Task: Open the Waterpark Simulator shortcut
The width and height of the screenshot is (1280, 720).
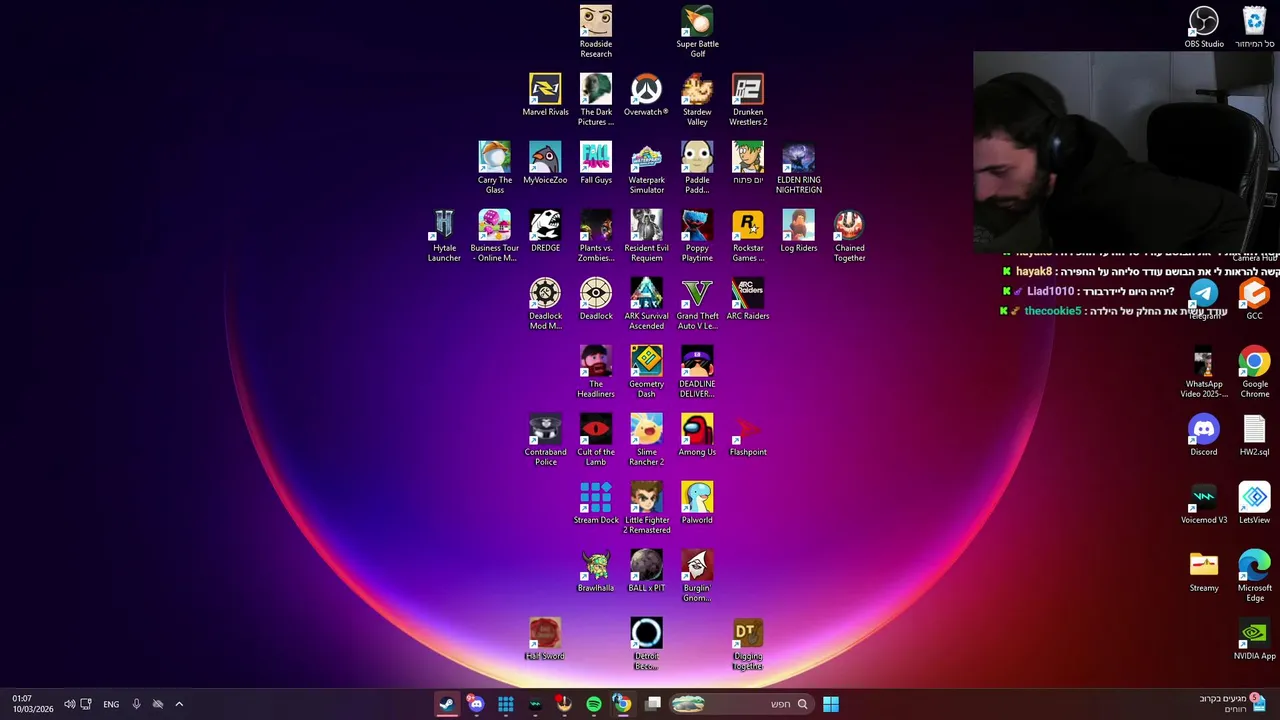Action: click(x=646, y=167)
